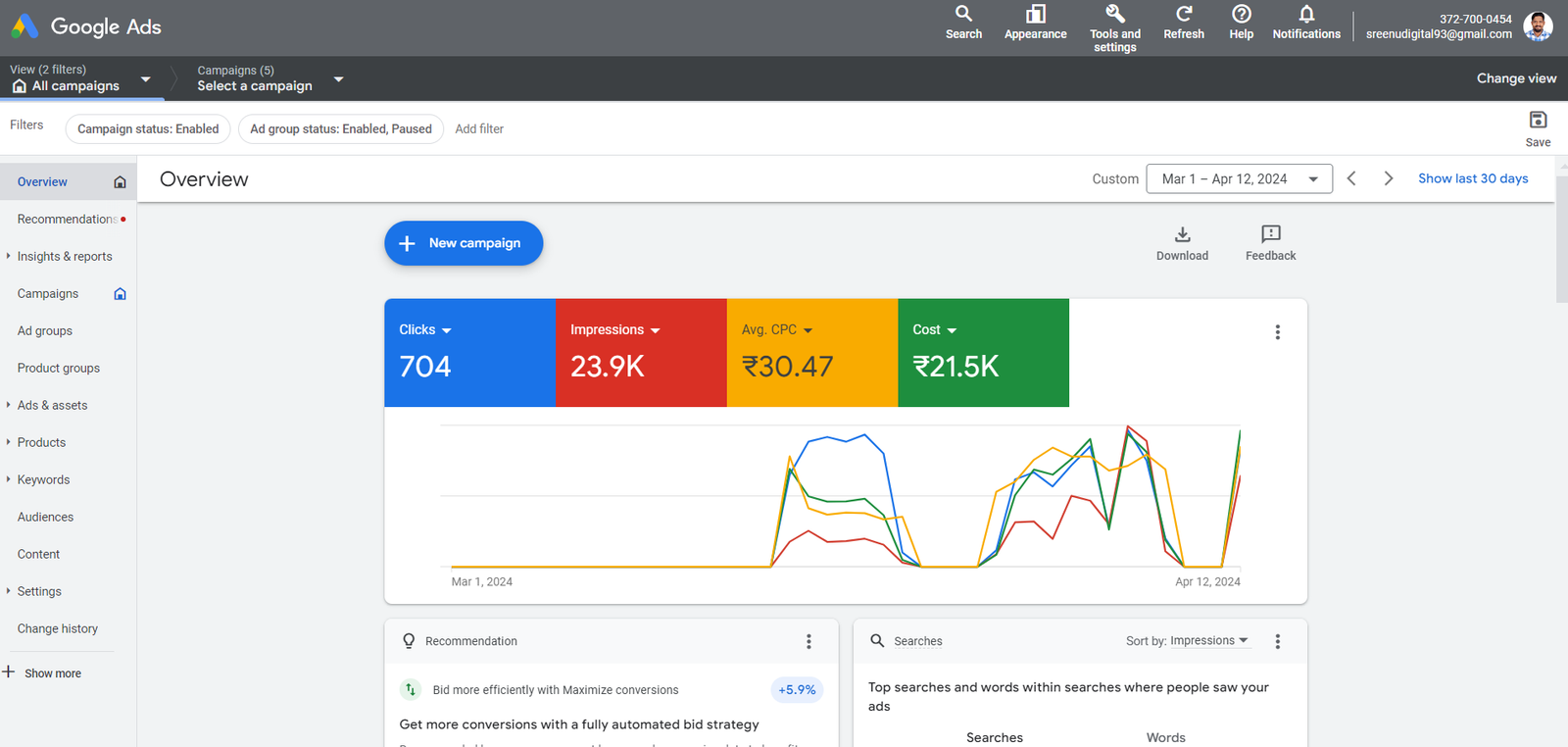
Task: Change the Clicks metric dropdown
Action: (425, 330)
